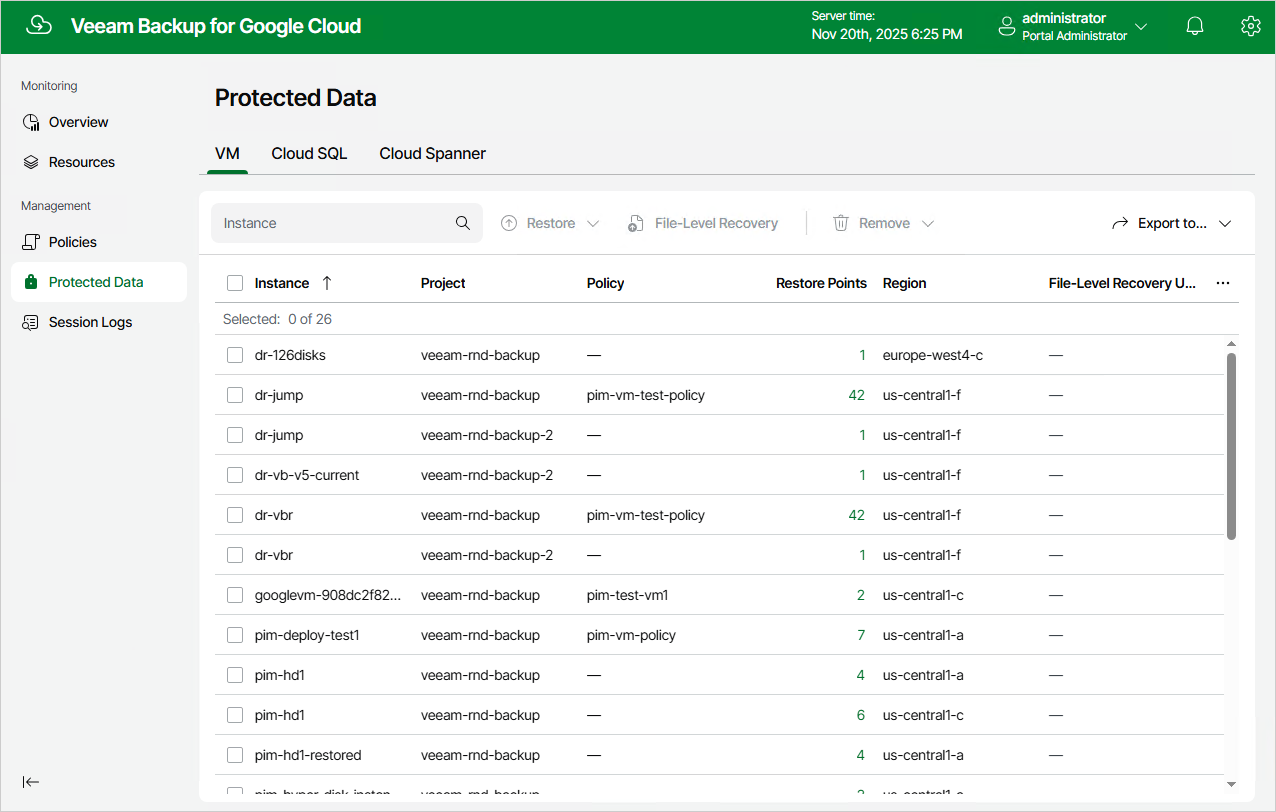Click the Remove trash bin icon
Image resolution: width=1276 pixels, height=812 pixels.
click(841, 223)
